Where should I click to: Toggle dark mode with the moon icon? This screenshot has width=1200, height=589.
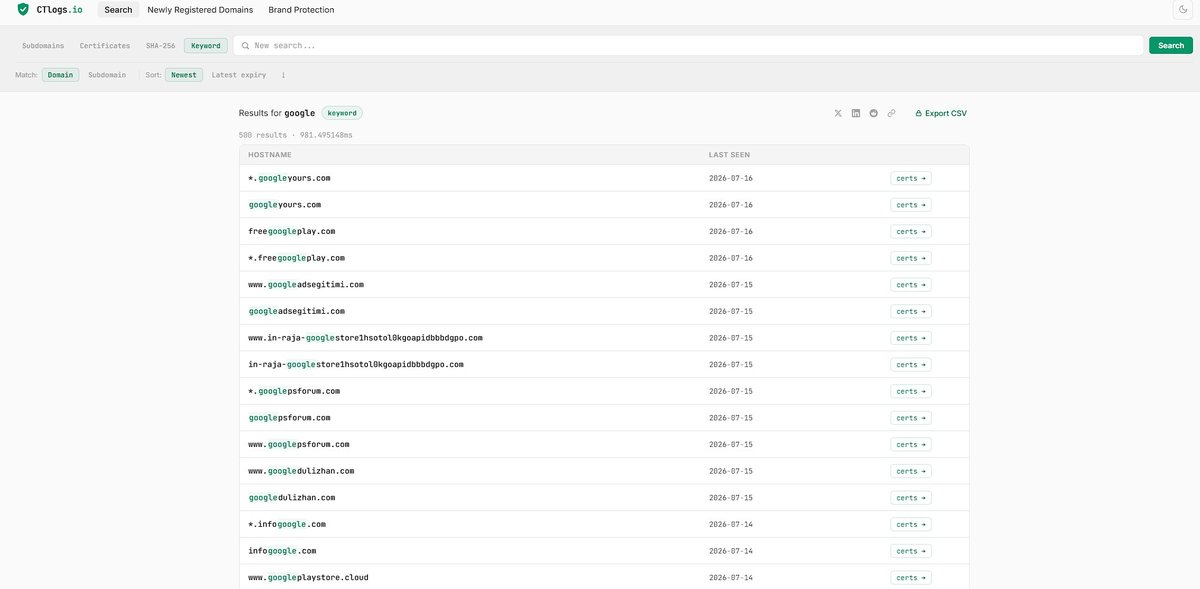coord(1182,9)
